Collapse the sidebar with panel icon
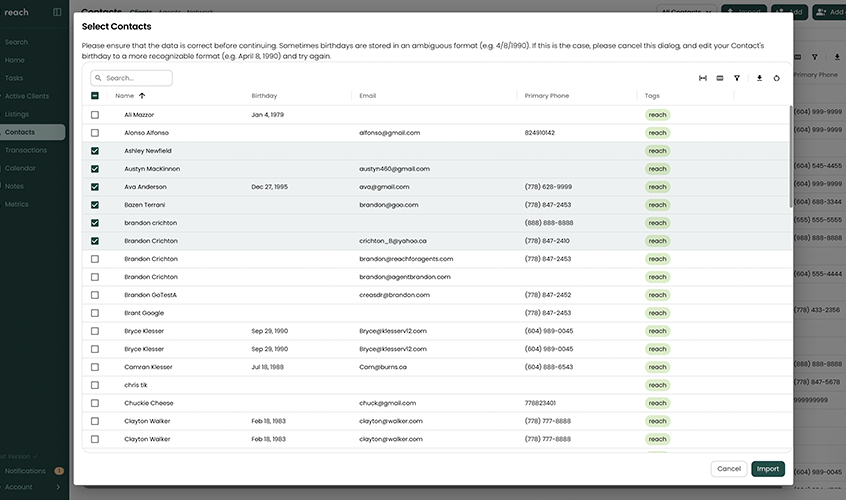The height and width of the screenshot is (500, 846). 57,12
